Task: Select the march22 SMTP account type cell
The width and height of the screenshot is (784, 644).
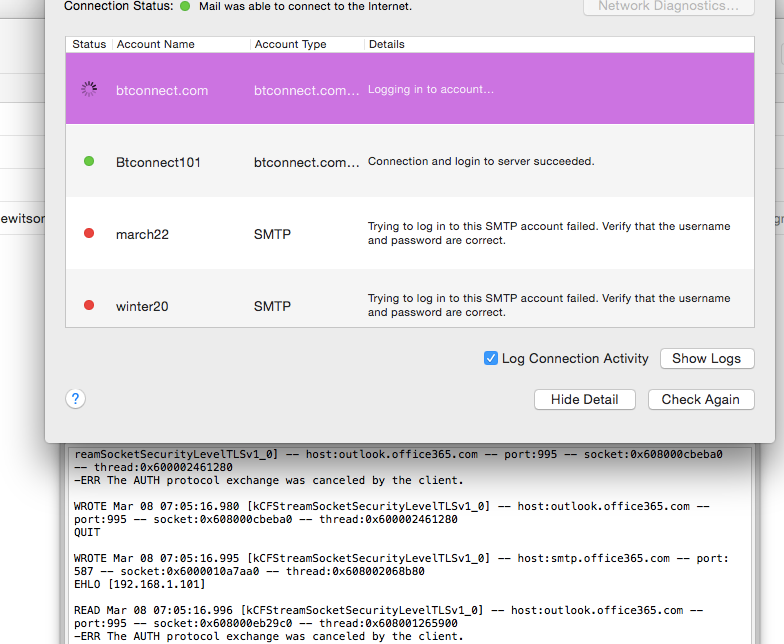Action: click(x=272, y=234)
